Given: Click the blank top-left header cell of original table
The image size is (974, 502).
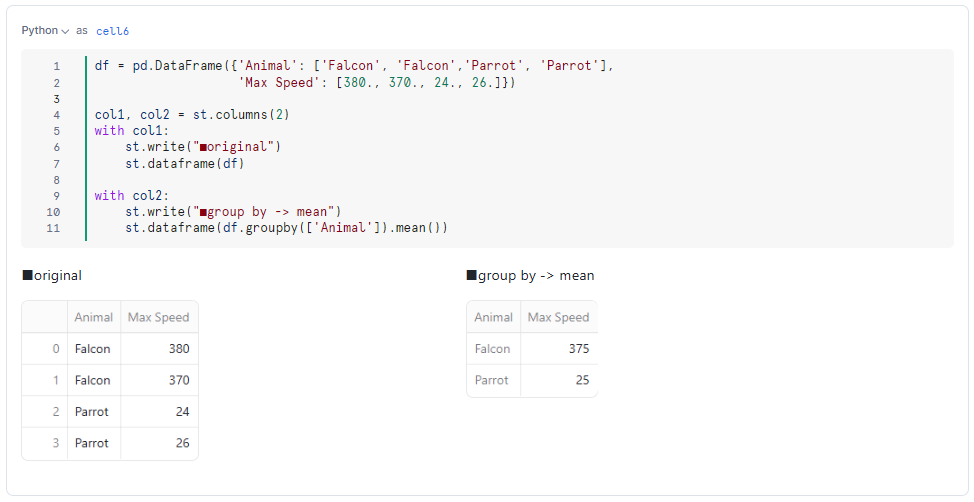Looking at the screenshot, I should (x=45, y=317).
